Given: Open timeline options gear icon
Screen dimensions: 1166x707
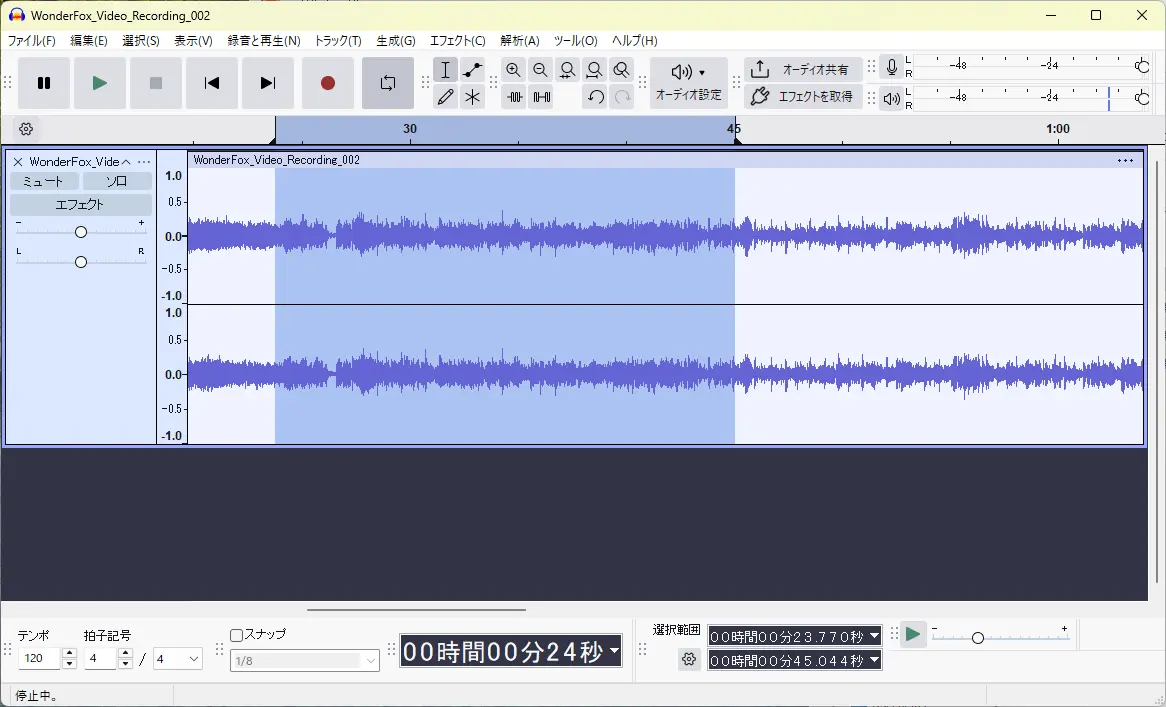Looking at the screenshot, I should click(x=26, y=129).
